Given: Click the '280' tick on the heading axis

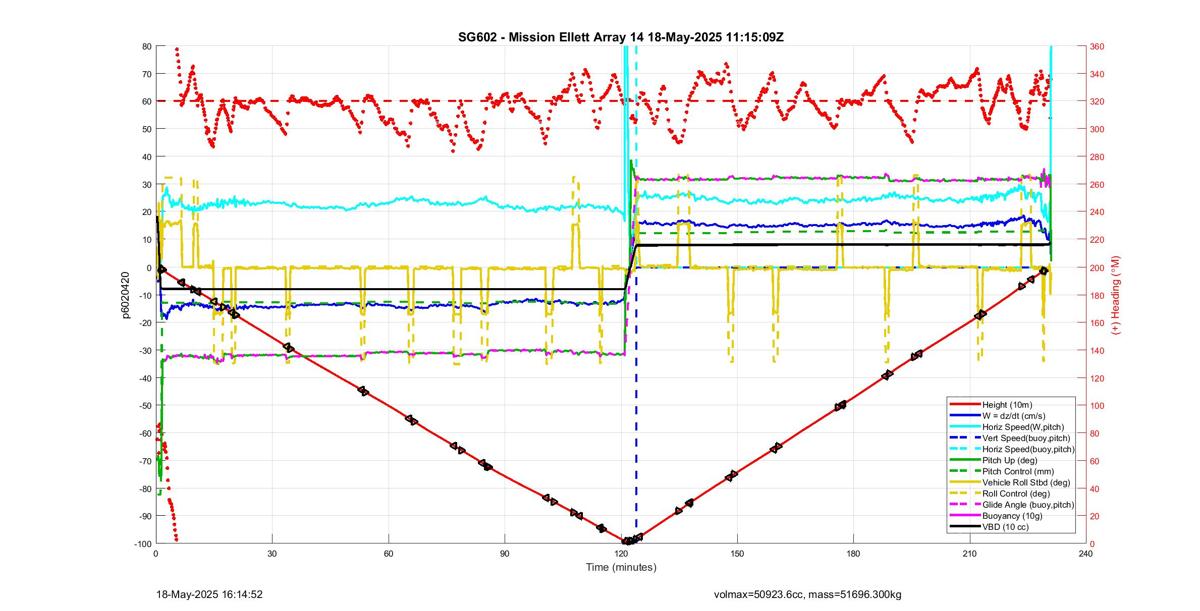Looking at the screenshot, I should click(1097, 157).
